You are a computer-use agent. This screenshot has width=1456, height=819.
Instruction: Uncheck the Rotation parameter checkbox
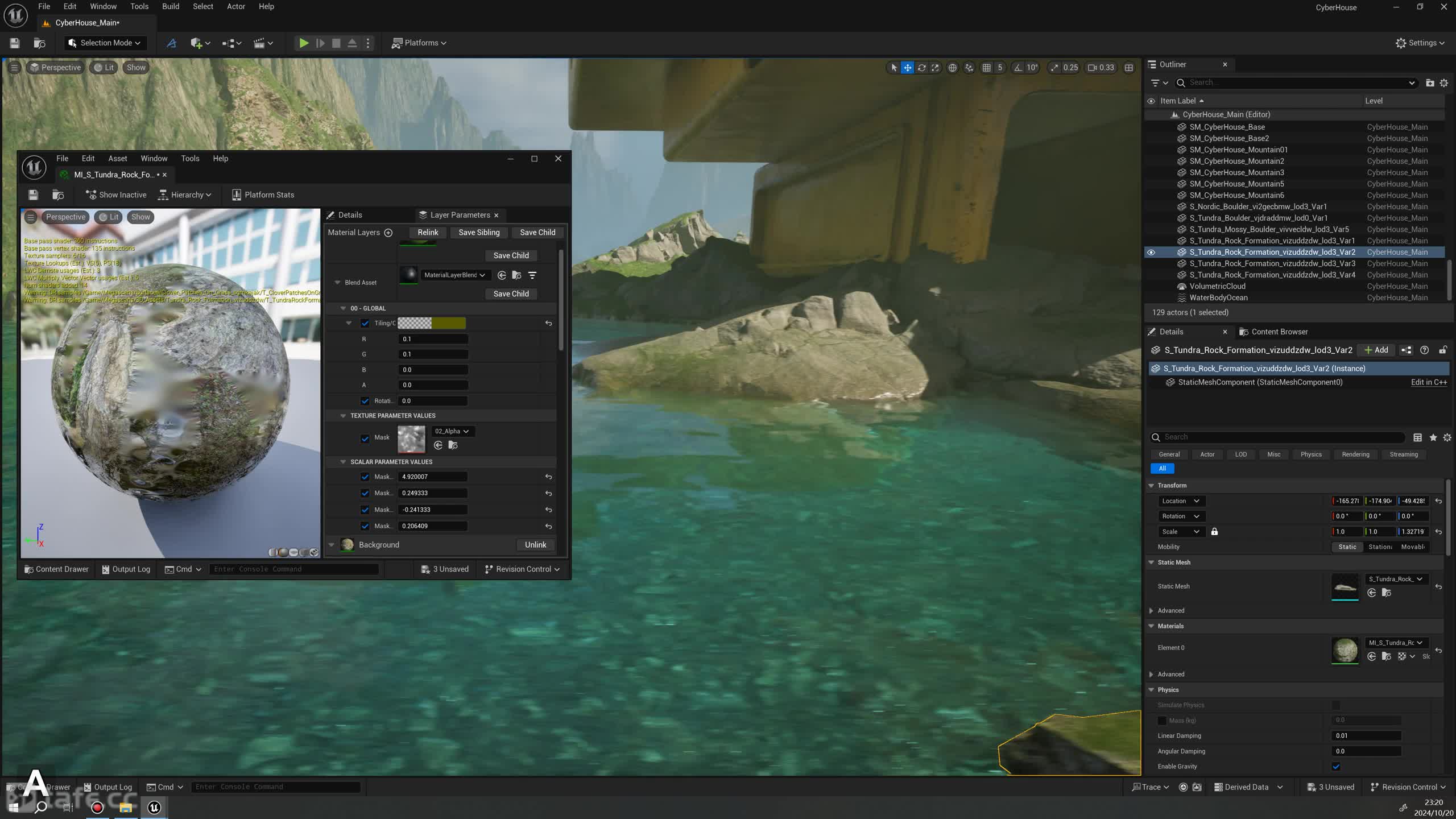click(x=365, y=401)
